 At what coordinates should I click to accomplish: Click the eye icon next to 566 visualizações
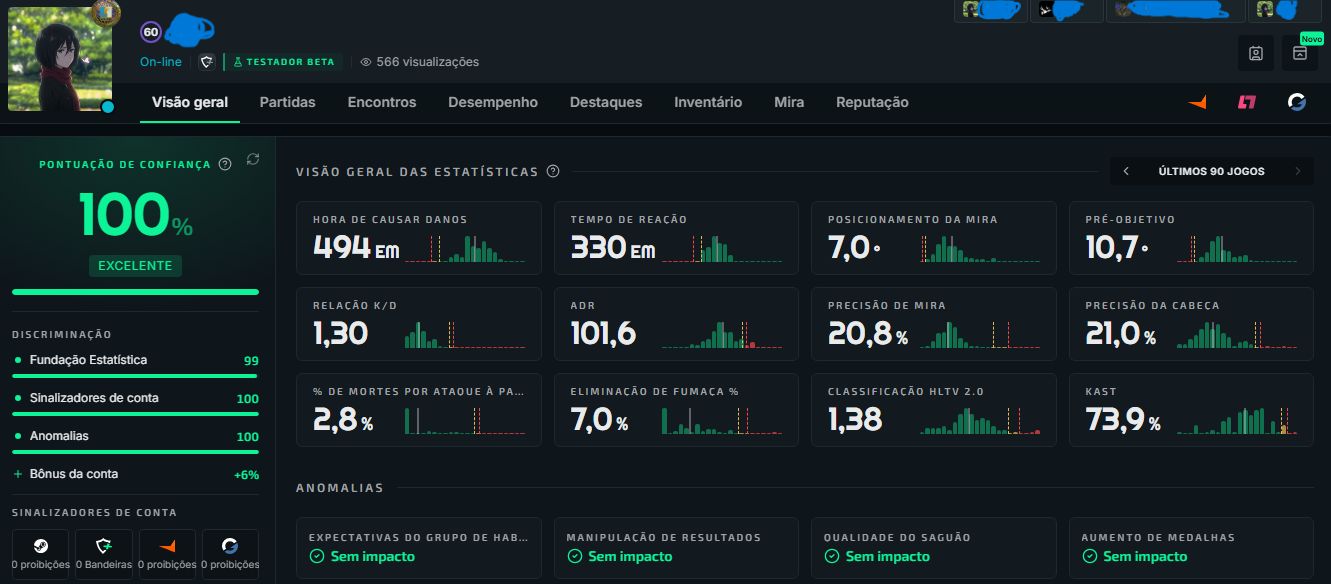[x=366, y=62]
